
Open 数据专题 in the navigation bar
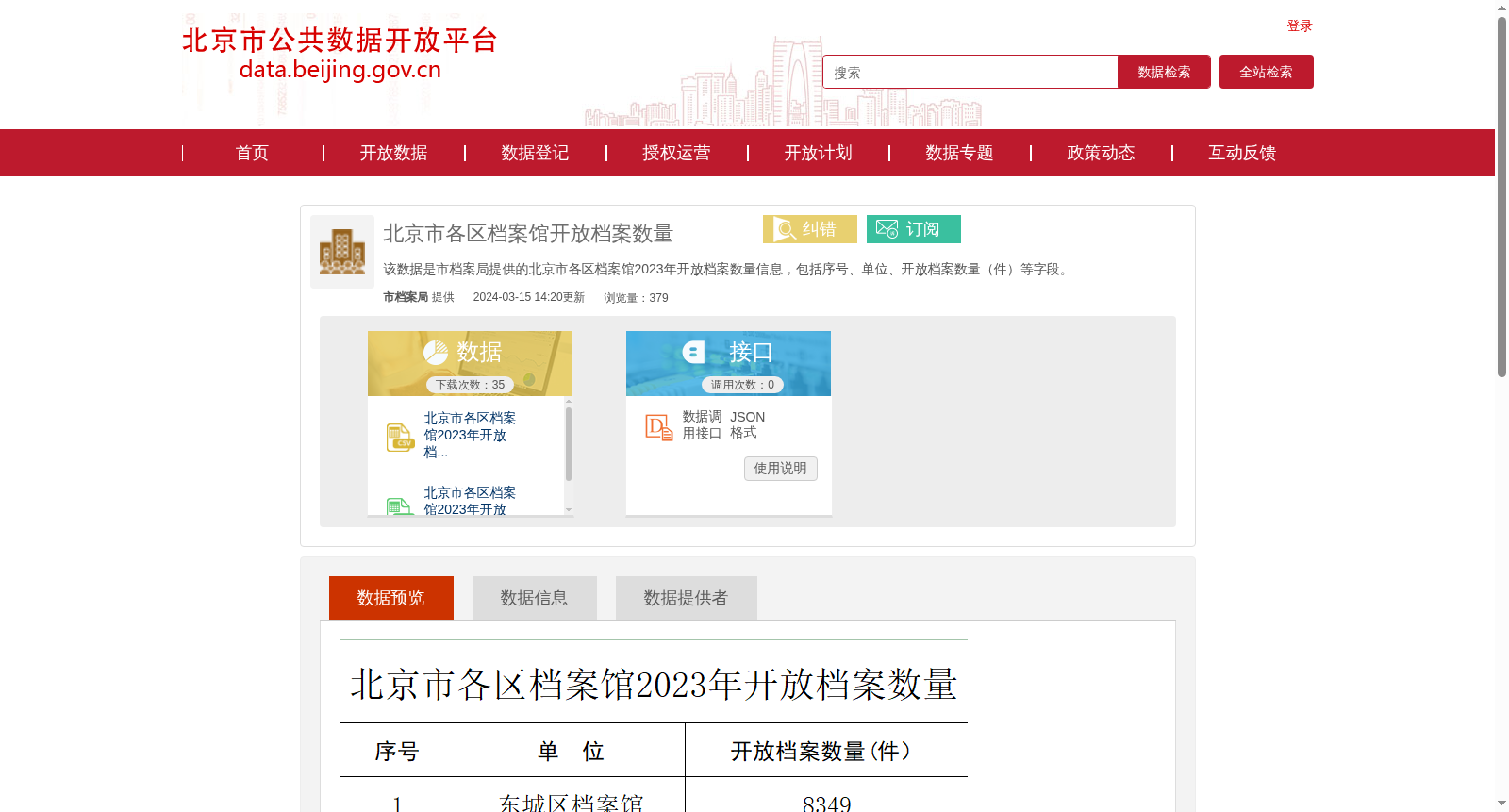click(959, 153)
